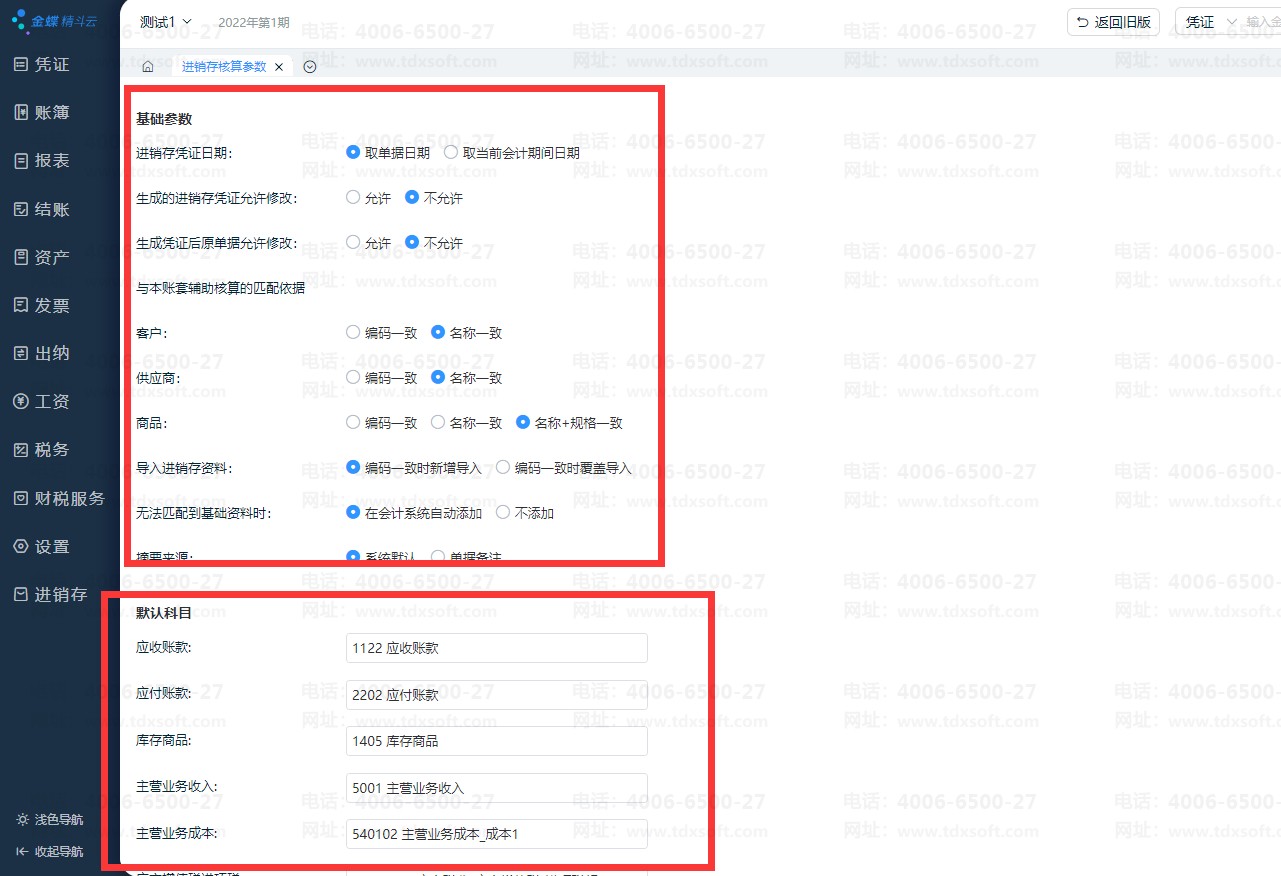Open 财税服务 in the sidebar
Viewport: 1281px width, 876px height.
coord(59,498)
